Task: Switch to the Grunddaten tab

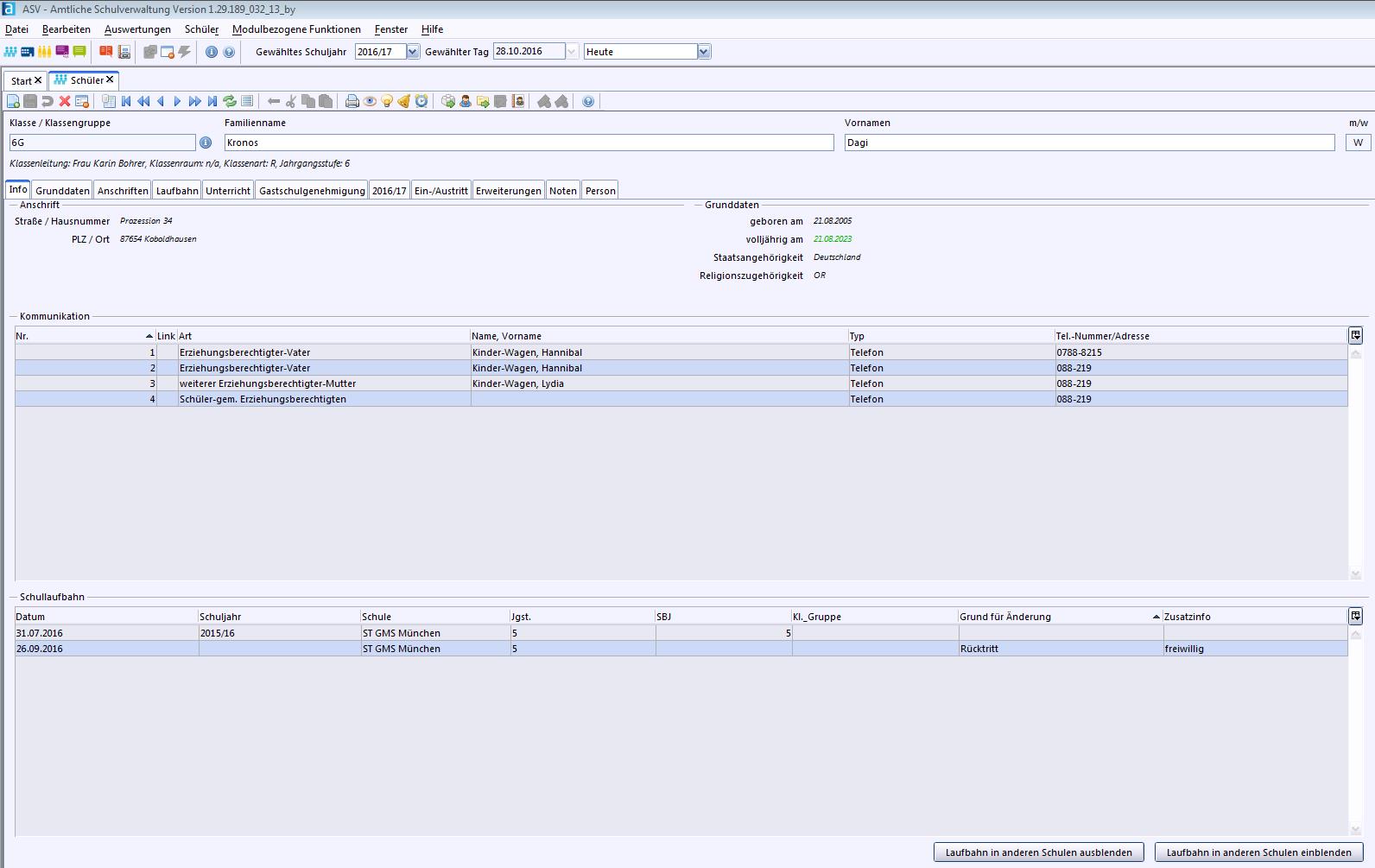Action: click(x=63, y=191)
